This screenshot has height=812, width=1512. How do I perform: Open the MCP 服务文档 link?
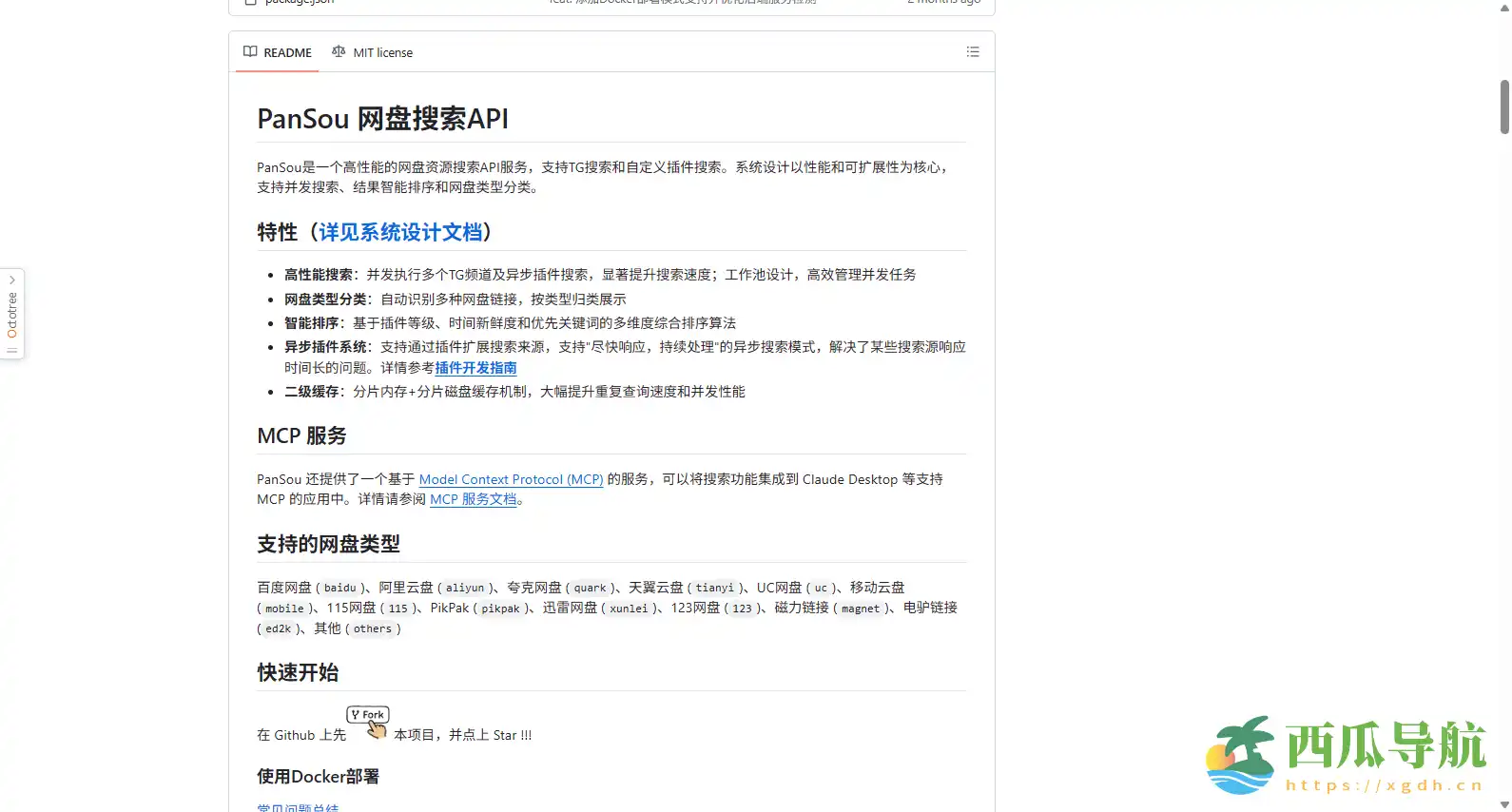pyautogui.click(x=473, y=499)
